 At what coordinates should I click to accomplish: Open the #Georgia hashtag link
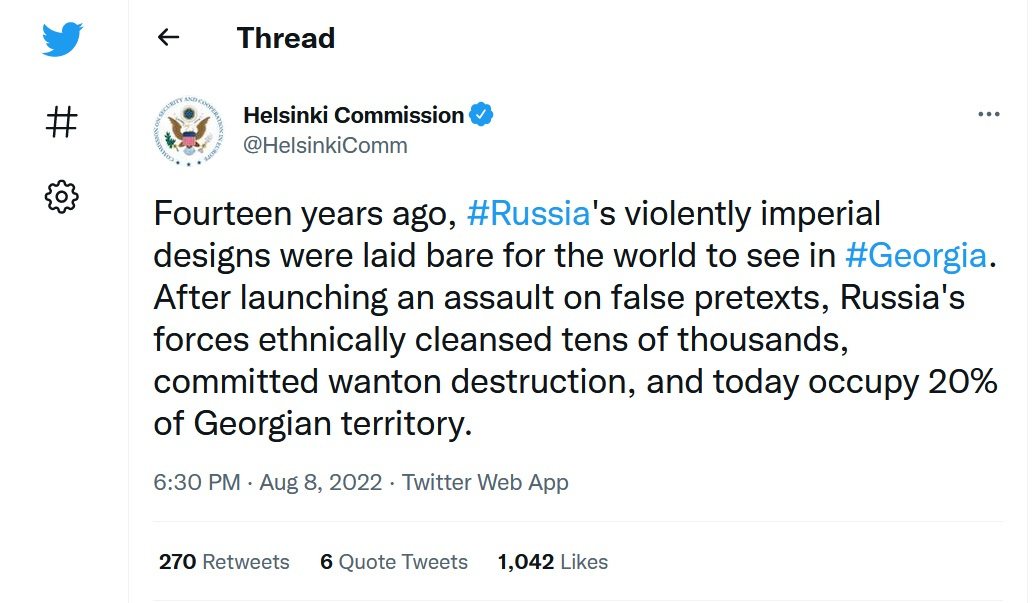tap(916, 256)
